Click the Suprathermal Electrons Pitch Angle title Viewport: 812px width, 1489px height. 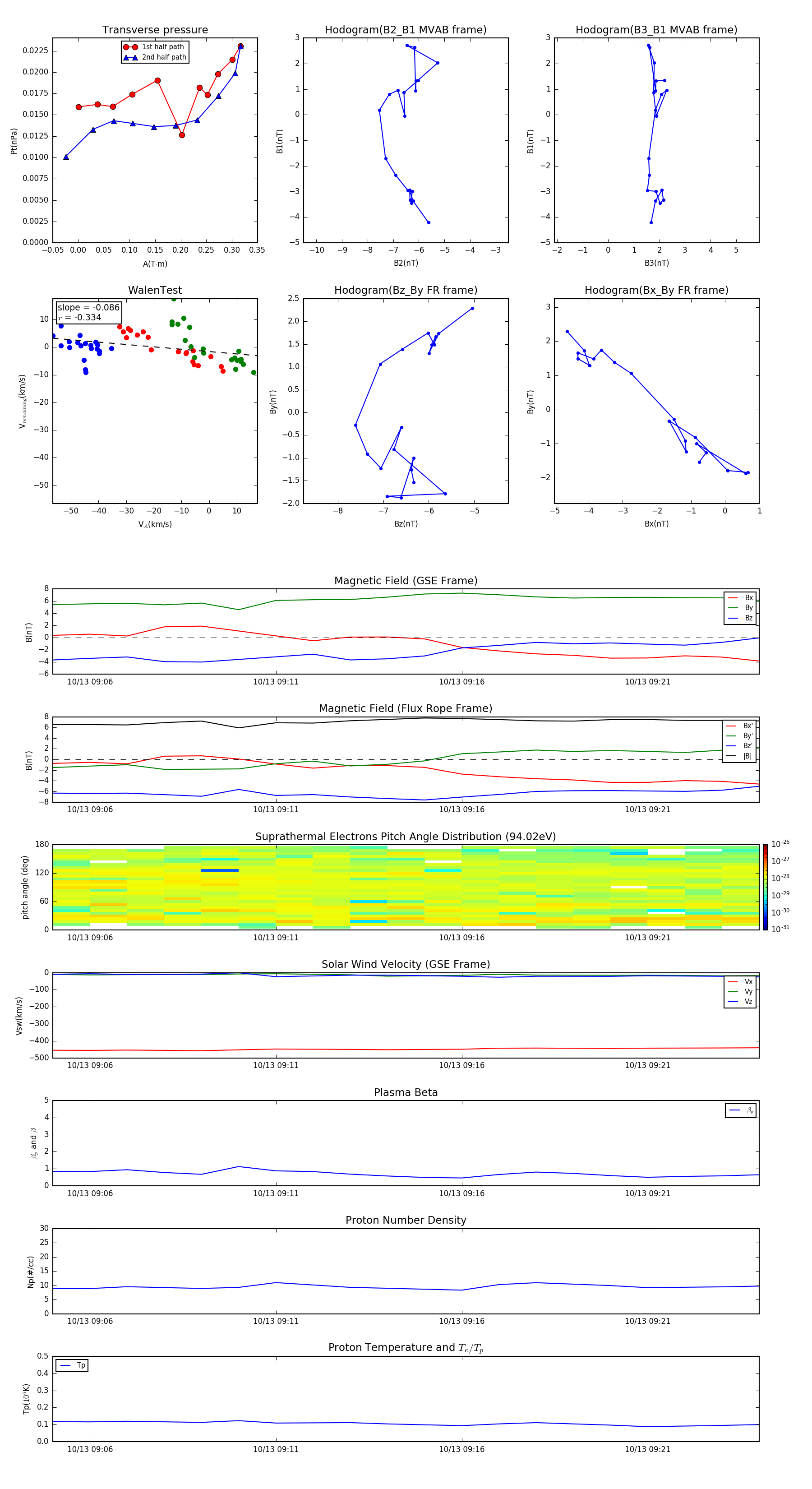point(406,837)
